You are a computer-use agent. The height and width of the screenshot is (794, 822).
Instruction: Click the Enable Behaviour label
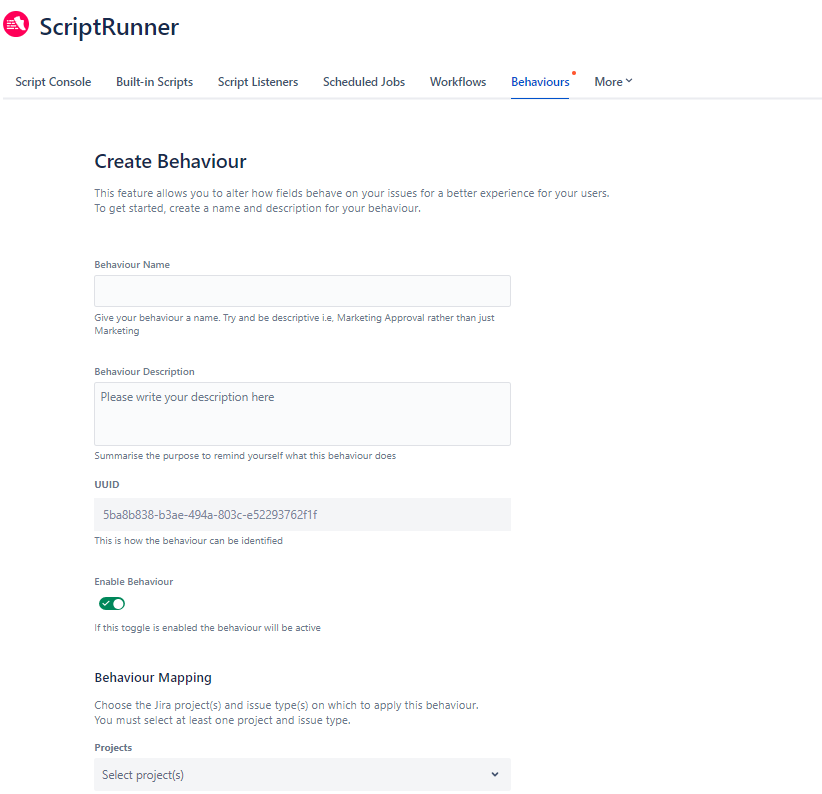tap(134, 582)
